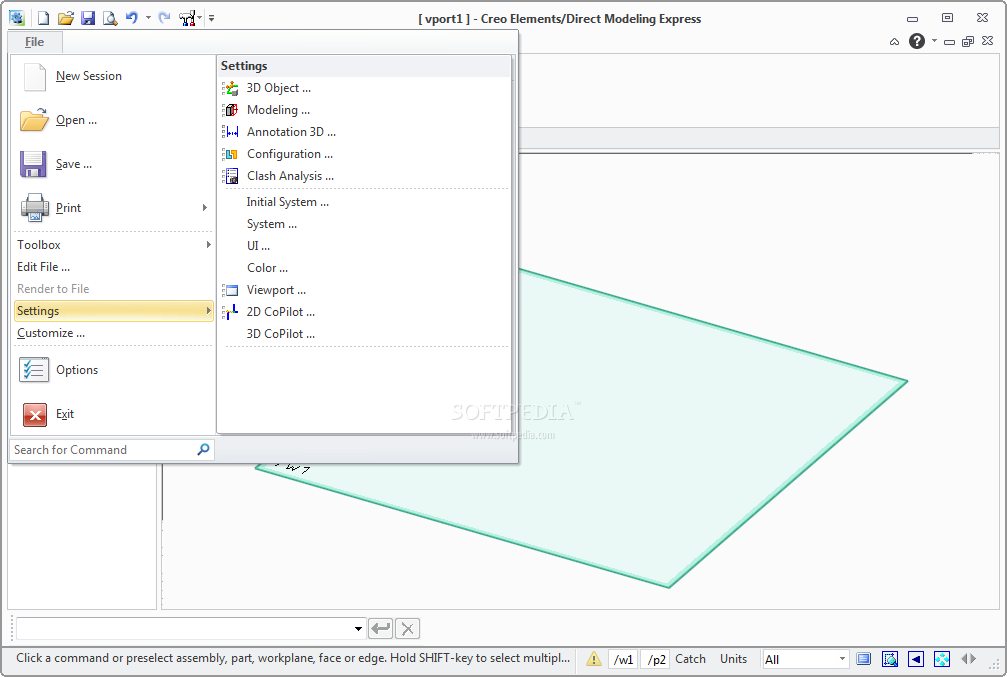Viewport: 1007px width, 677px height.
Task: Open the connector tool dropdown arrow
Action: pyautogui.click(x=200, y=18)
